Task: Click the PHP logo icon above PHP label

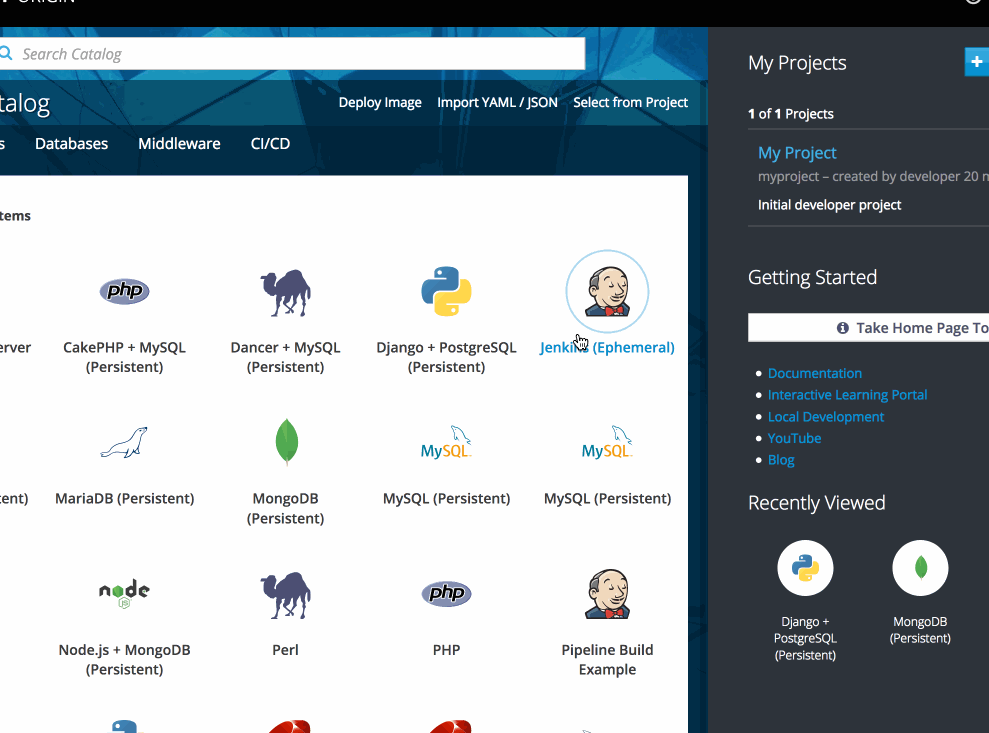Action: [447, 594]
